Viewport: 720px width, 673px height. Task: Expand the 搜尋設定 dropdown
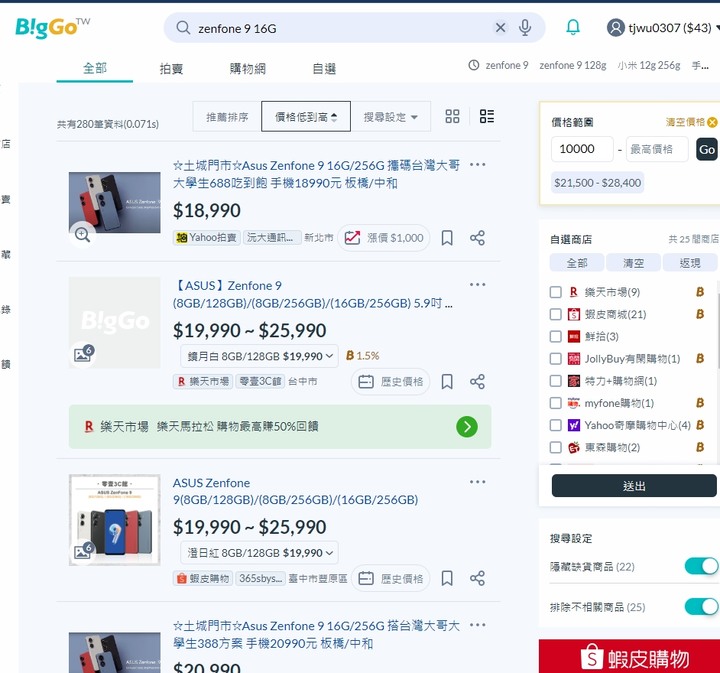tap(391, 117)
